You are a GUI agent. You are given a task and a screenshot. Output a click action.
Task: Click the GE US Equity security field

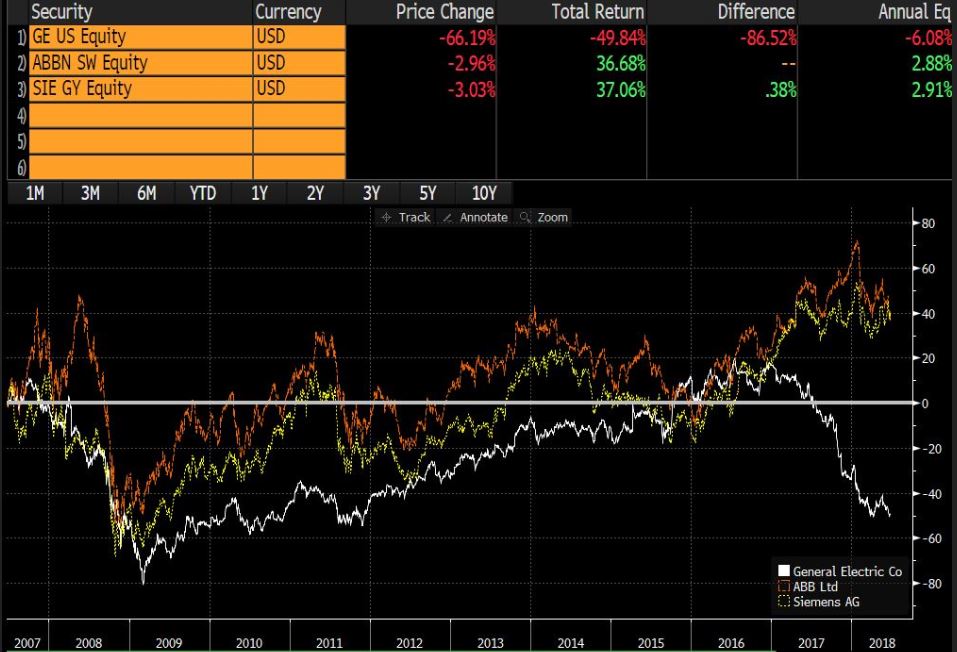point(140,37)
